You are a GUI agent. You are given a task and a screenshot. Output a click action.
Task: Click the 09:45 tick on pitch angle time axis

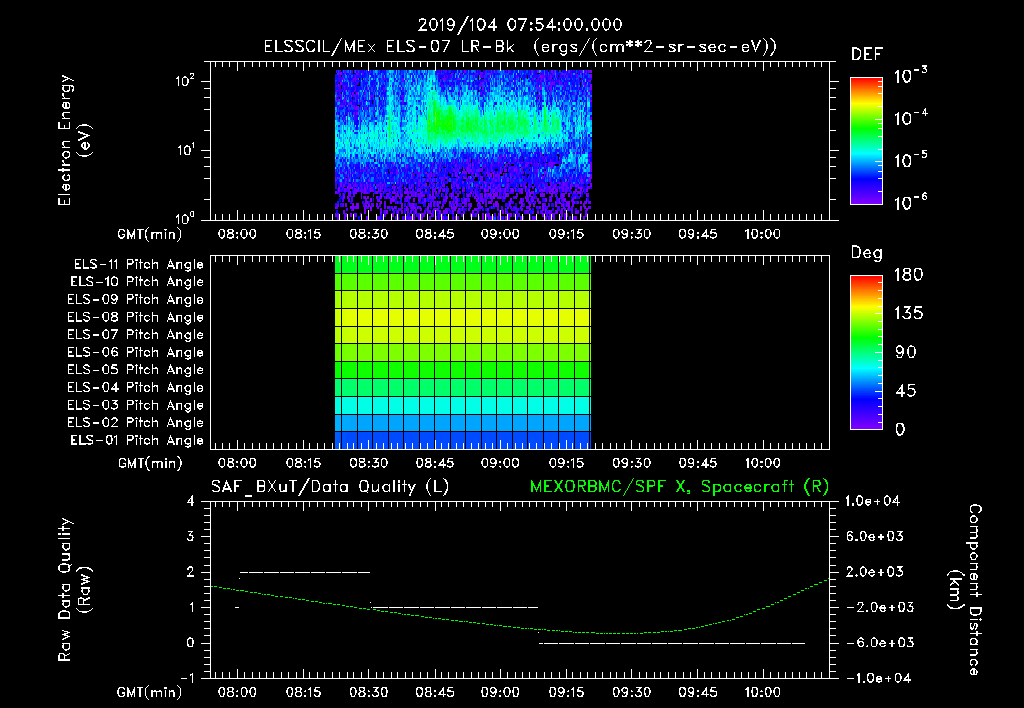(x=697, y=463)
